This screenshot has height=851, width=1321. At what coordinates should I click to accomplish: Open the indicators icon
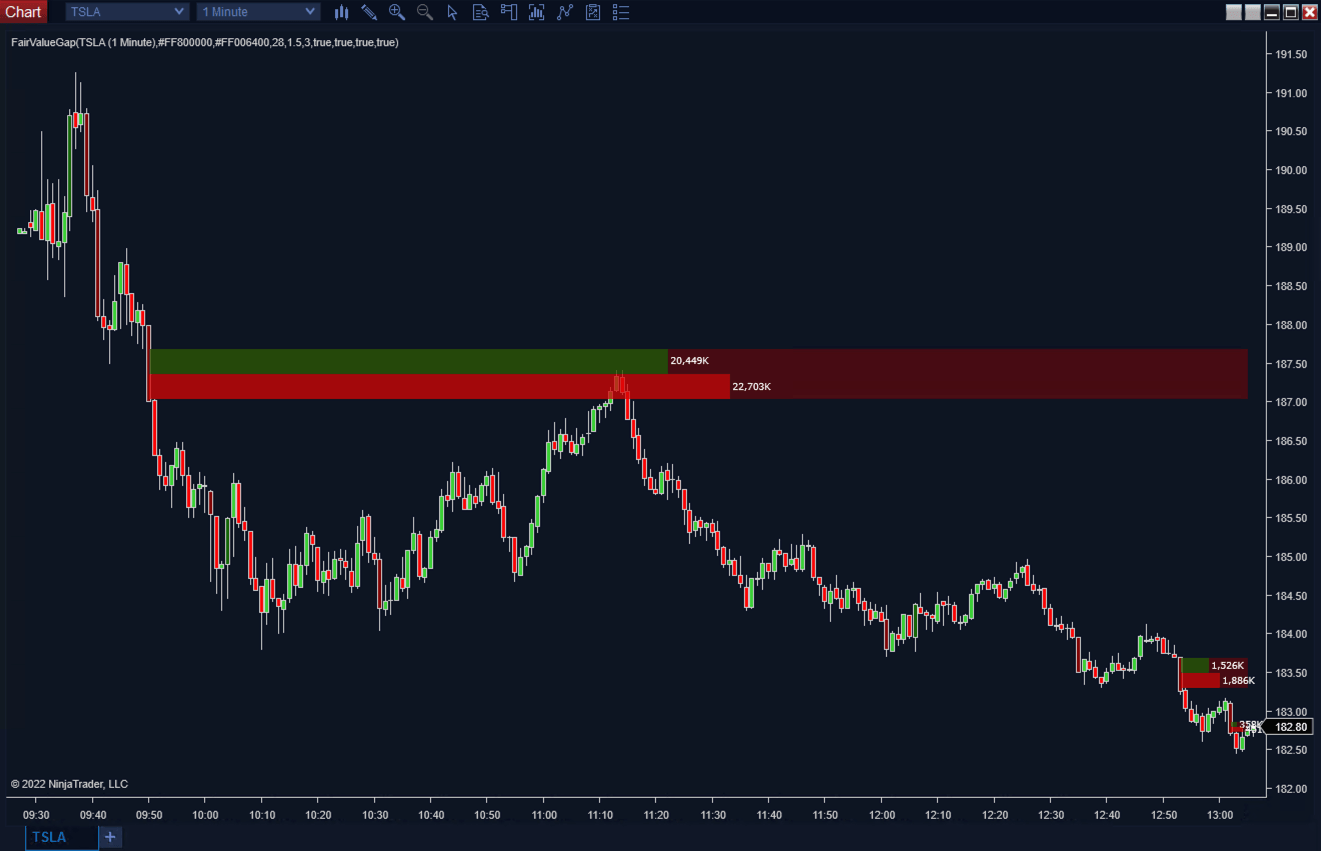537,12
